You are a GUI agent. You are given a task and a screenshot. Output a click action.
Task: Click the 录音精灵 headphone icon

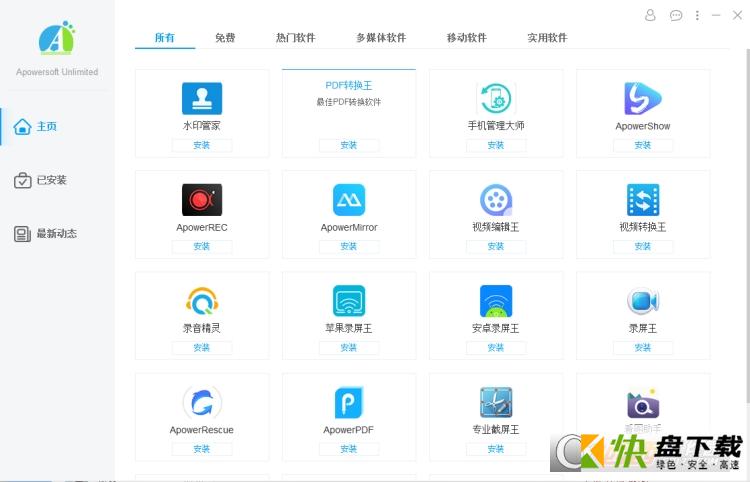202,301
